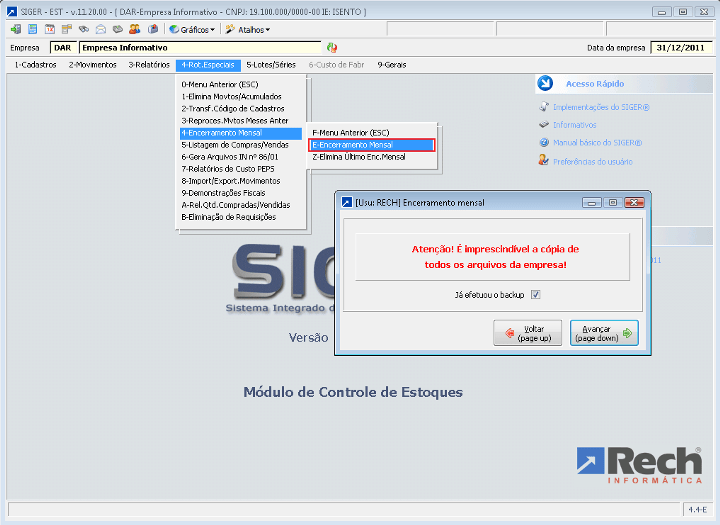Image resolution: width=720 pixels, height=525 pixels.
Task: Click the switch company icon beside Empresa field
Action: [332, 47]
